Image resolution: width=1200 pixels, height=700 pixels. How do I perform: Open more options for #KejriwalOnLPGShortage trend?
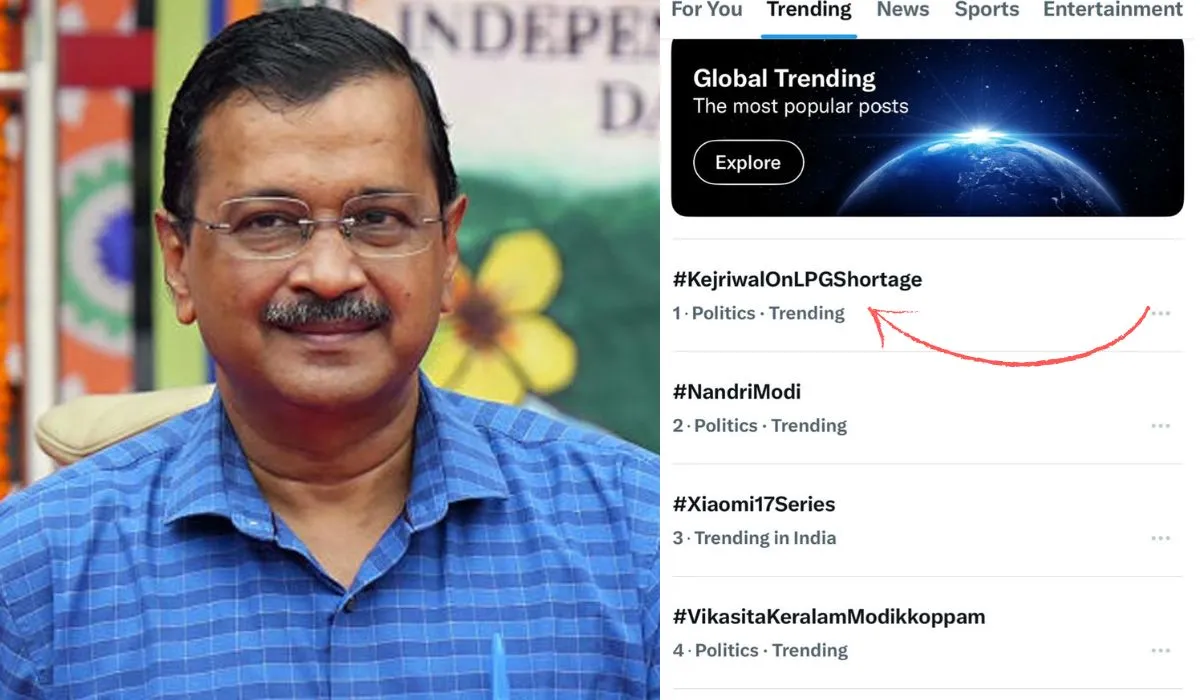click(1161, 312)
